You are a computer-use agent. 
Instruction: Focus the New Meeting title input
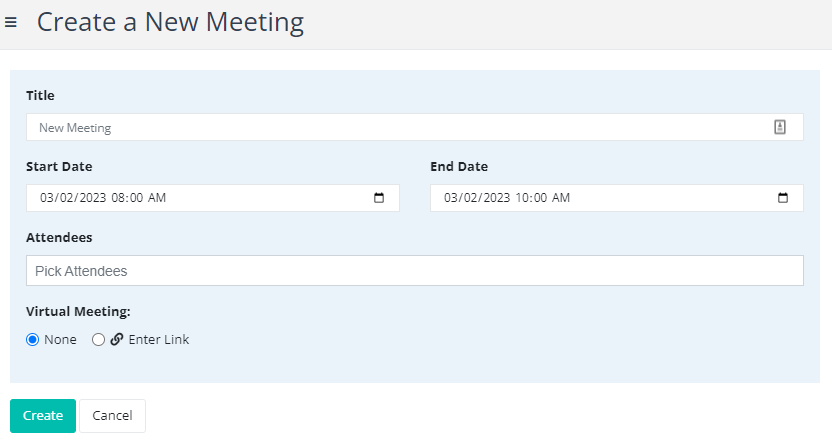coord(415,127)
